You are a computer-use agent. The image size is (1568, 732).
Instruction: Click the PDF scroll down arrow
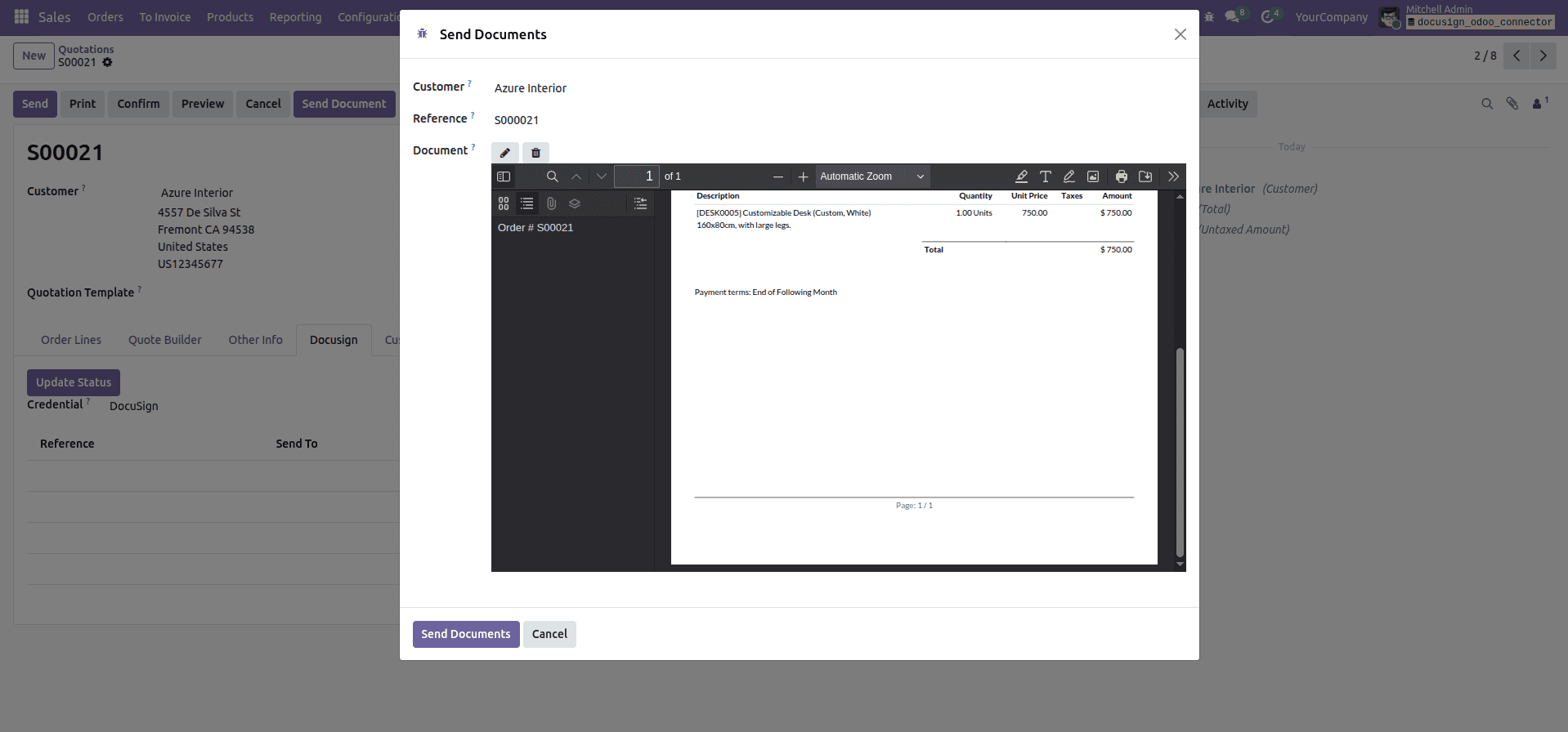[x=1180, y=565]
